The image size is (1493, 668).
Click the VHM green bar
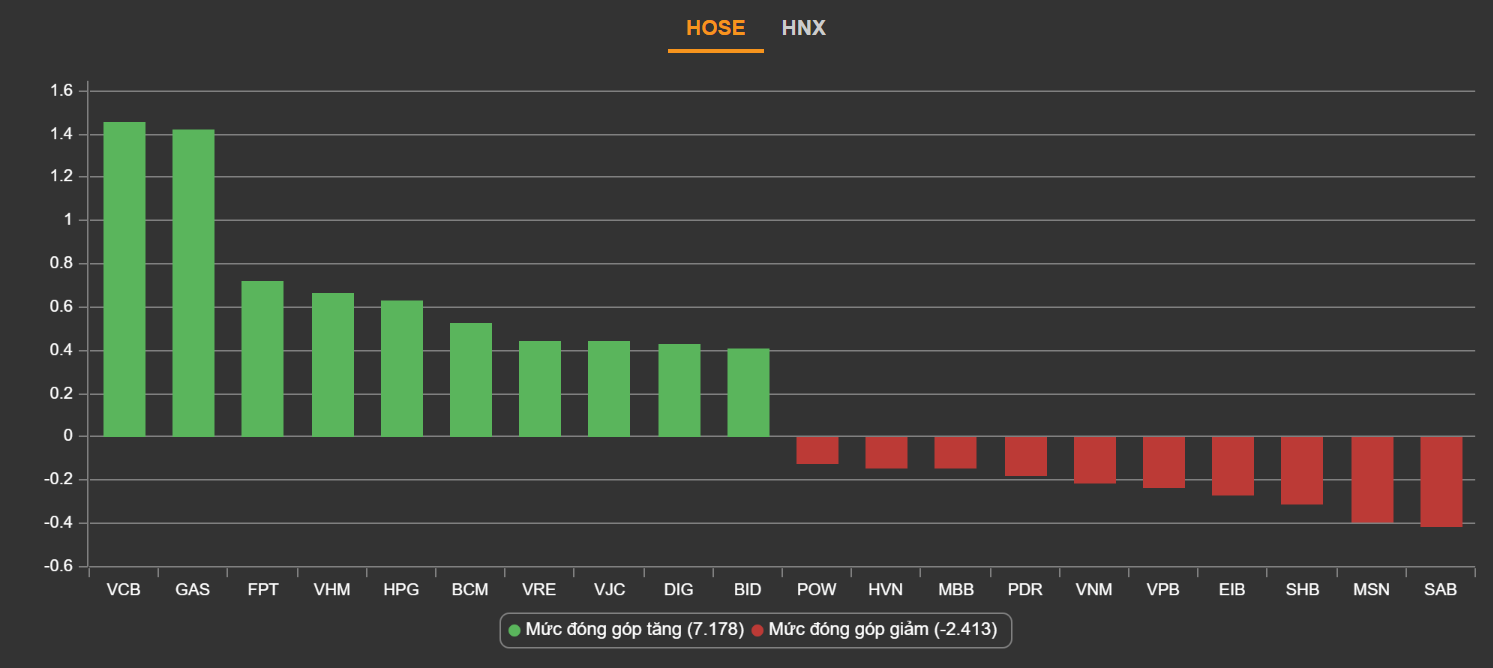tap(332, 365)
